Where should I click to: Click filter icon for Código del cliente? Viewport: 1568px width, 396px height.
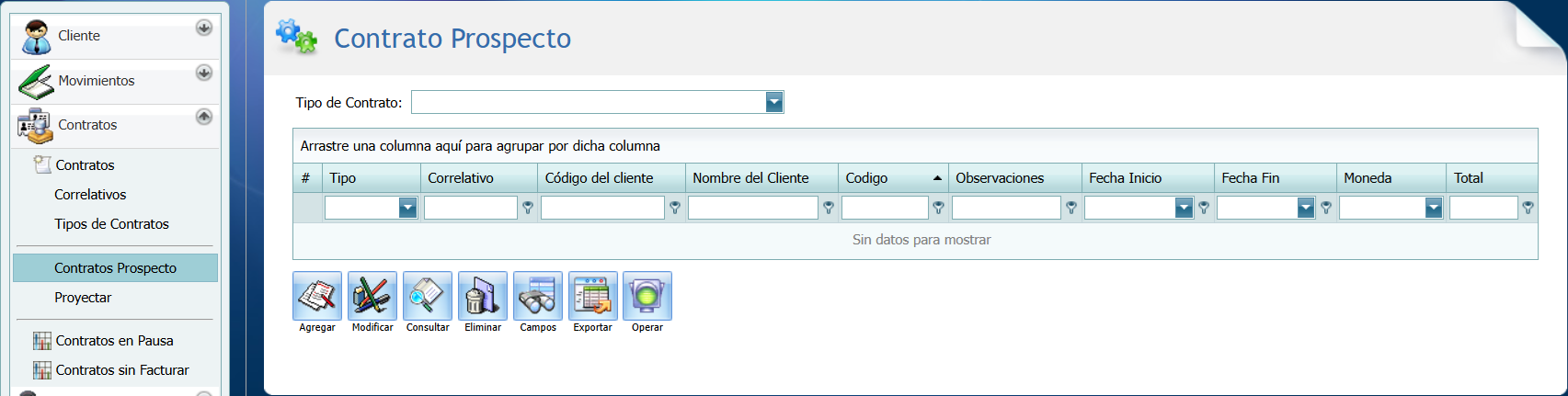point(675,209)
